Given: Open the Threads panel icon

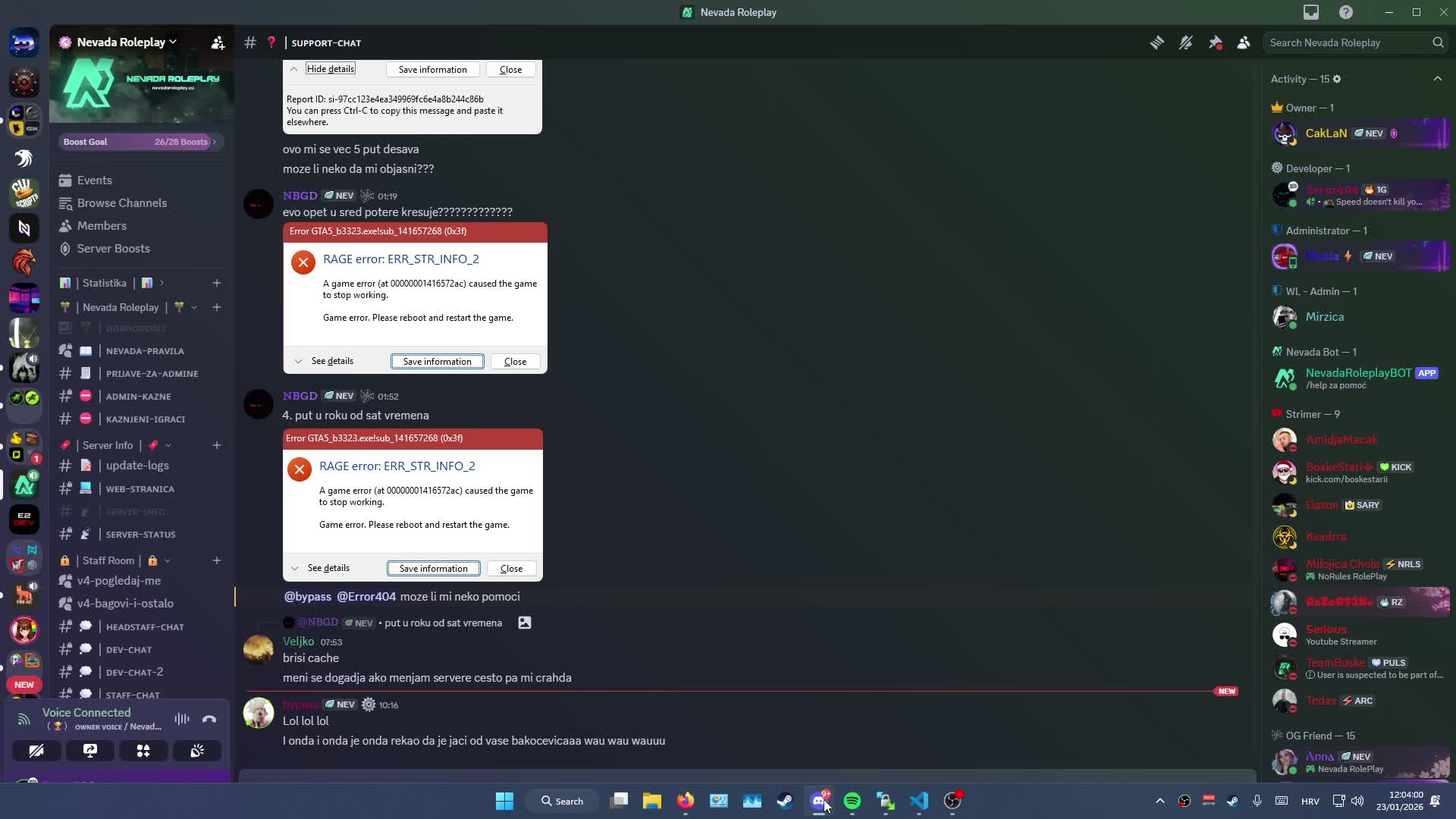Looking at the screenshot, I should [x=1156, y=43].
